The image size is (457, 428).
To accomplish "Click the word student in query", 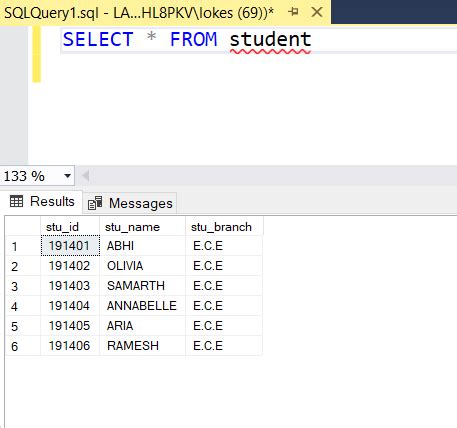I will tap(270, 39).
